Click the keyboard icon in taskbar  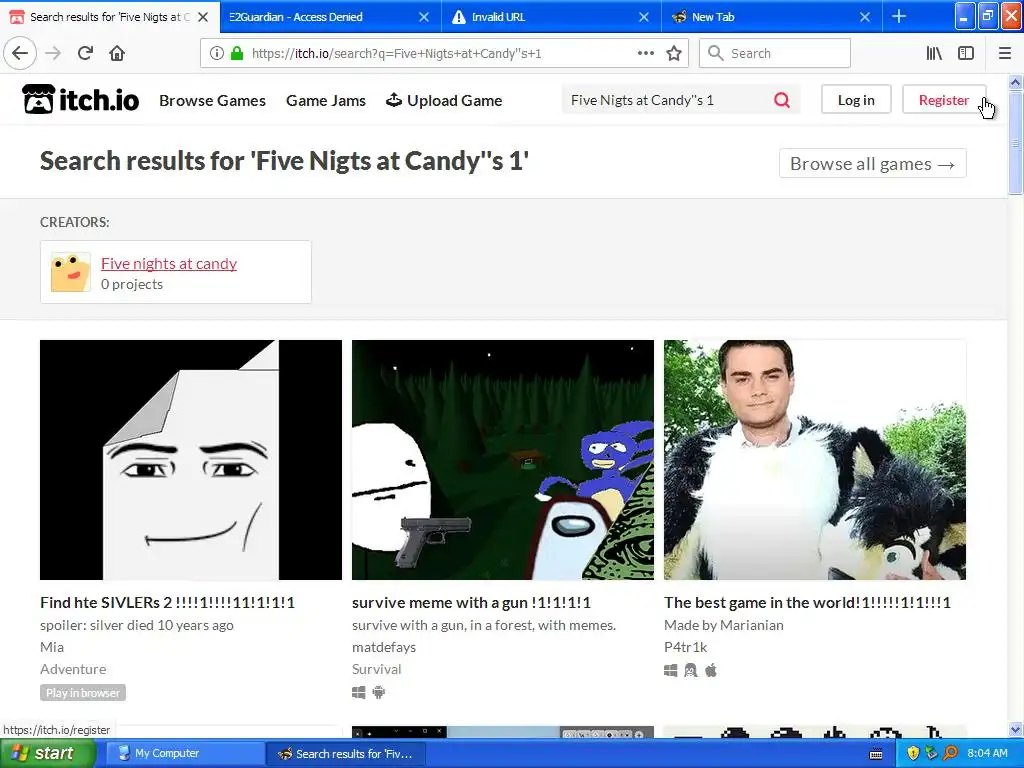(x=876, y=754)
